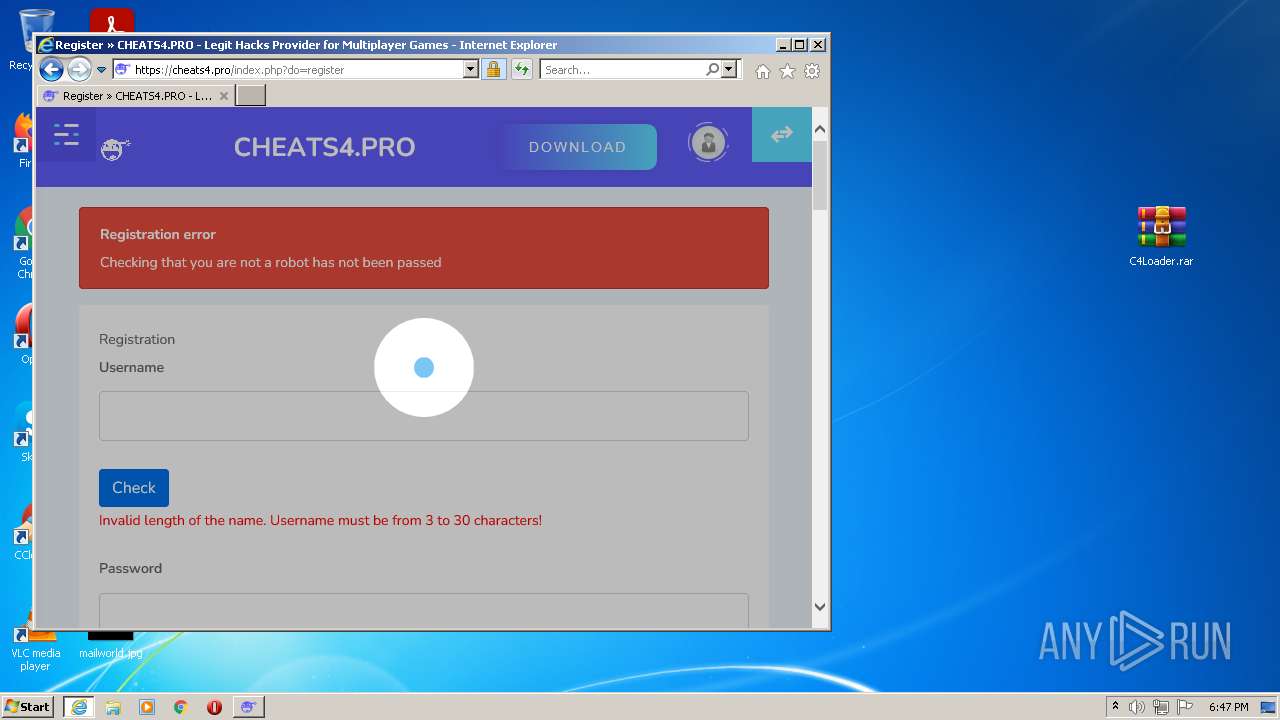Click the Username input field

424,416
